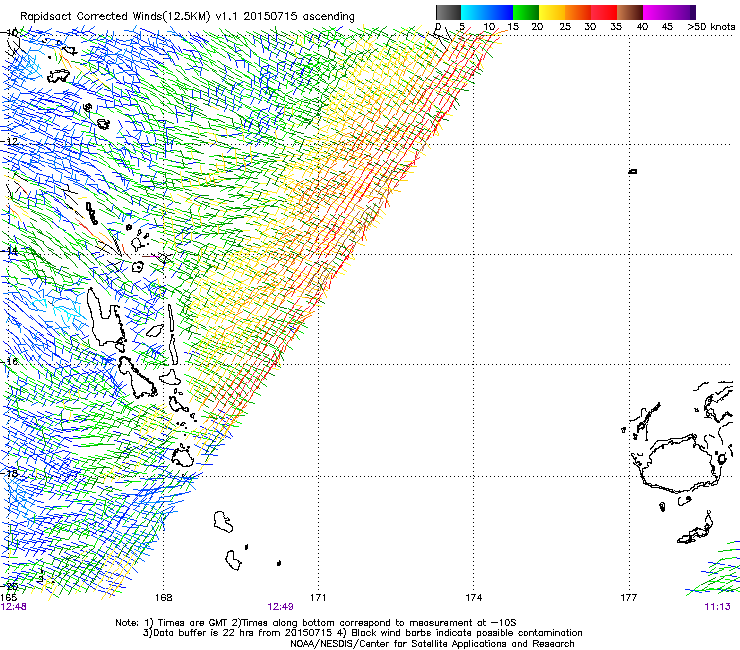
Task: Click the '-12' latitude axis label
Action: click(x=9, y=141)
